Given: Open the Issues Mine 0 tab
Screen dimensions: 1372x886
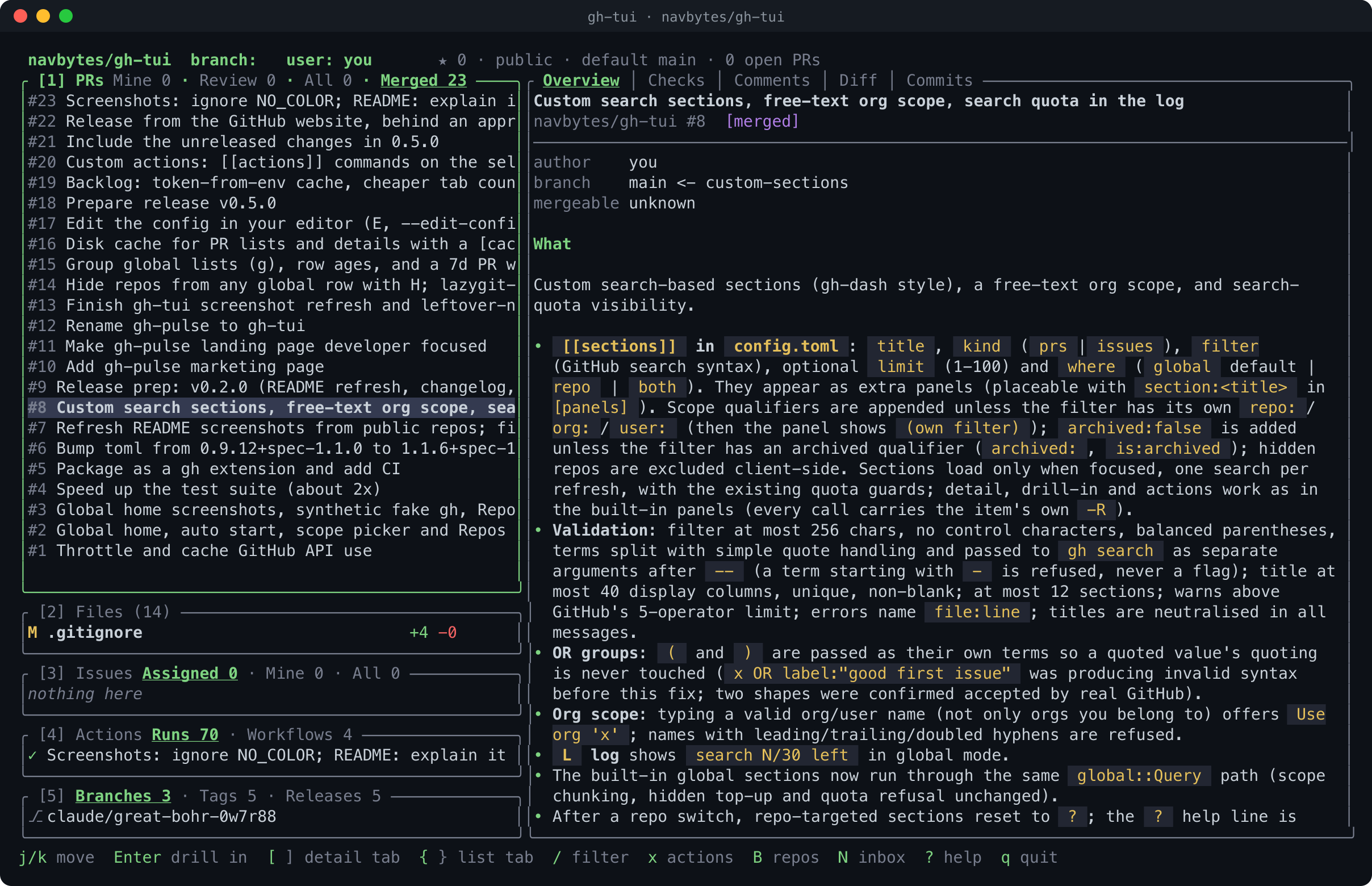Looking at the screenshot, I should [295, 673].
